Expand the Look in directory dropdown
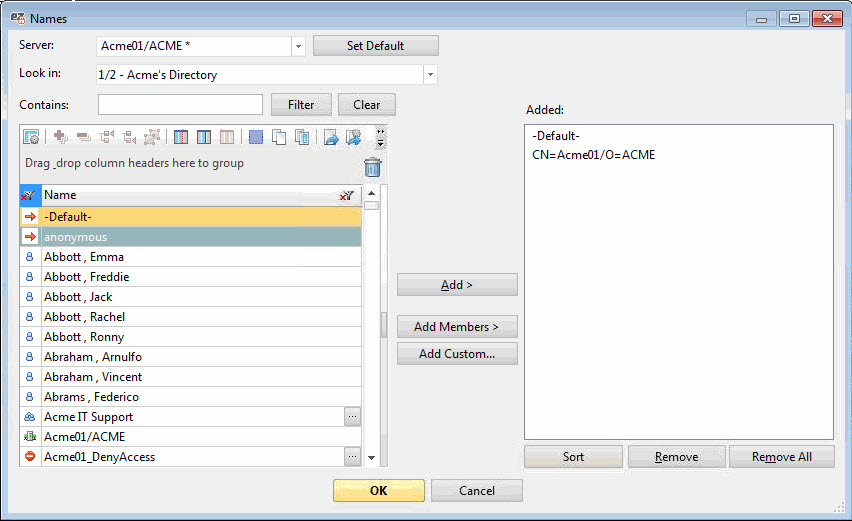The height and width of the screenshot is (521, 852). (430, 75)
